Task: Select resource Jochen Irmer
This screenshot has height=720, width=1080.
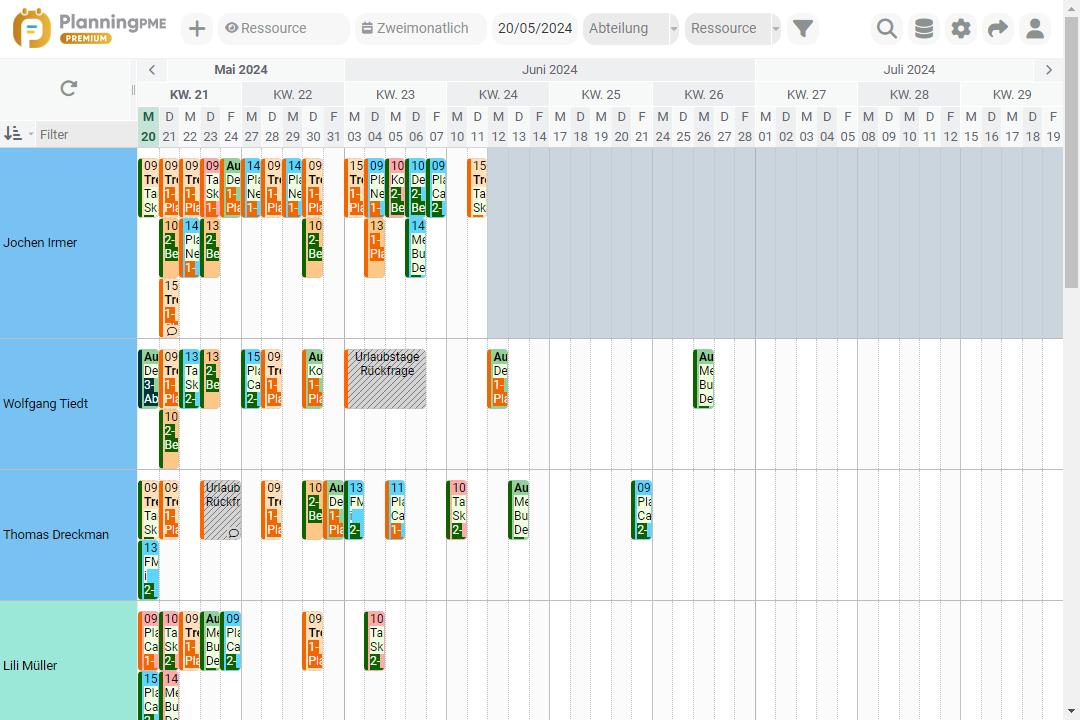Action: [40, 243]
